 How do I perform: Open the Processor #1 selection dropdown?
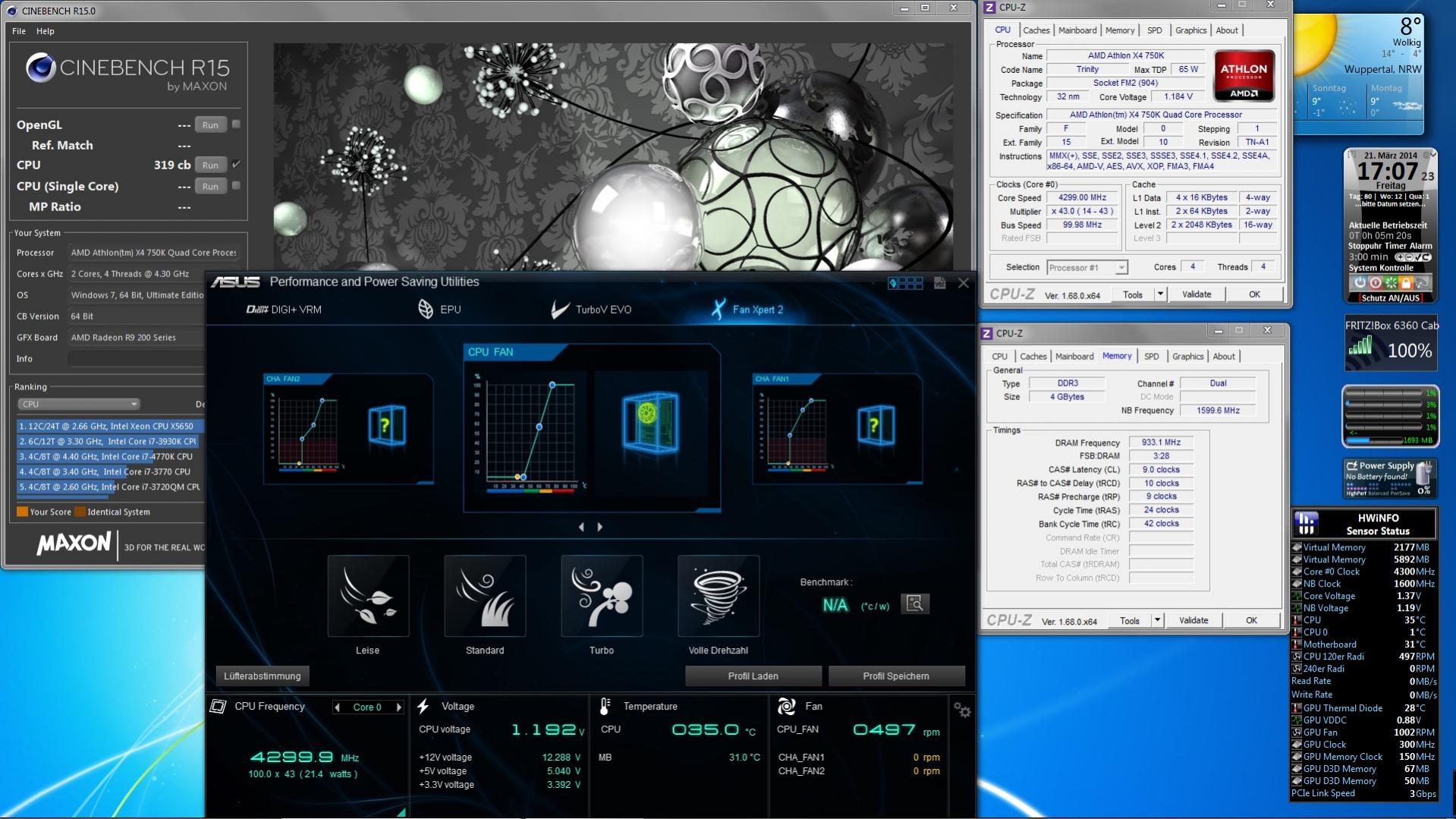tap(1087, 267)
